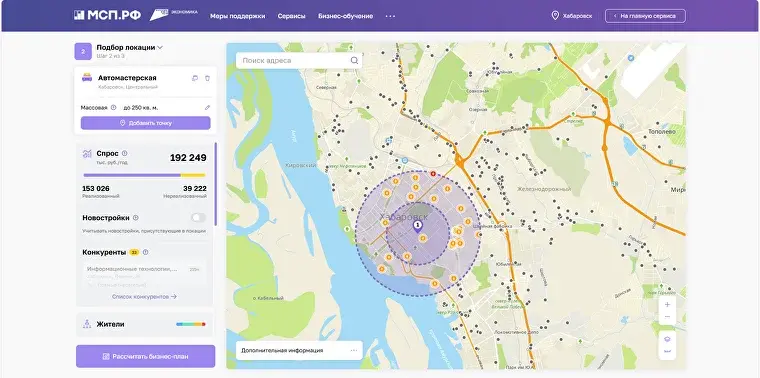Open the Меры поддержки menu
Viewport: 760px width, 378px height.
pyautogui.click(x=238, y=16)
